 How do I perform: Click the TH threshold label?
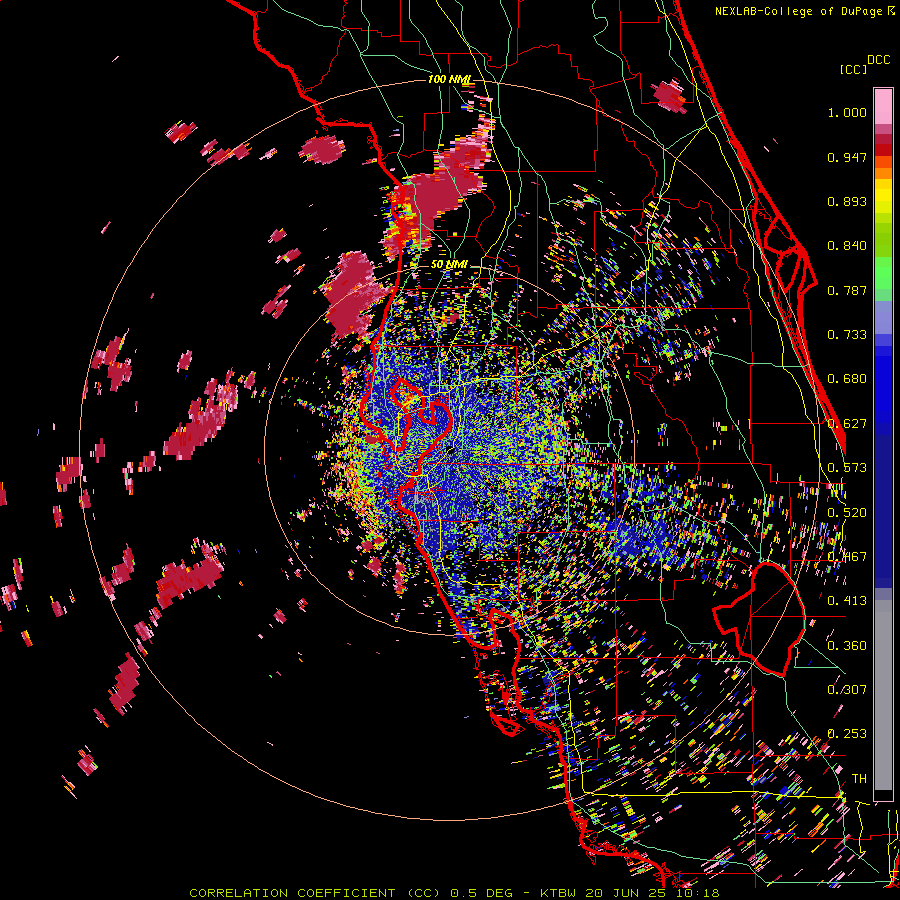point(859,779)
